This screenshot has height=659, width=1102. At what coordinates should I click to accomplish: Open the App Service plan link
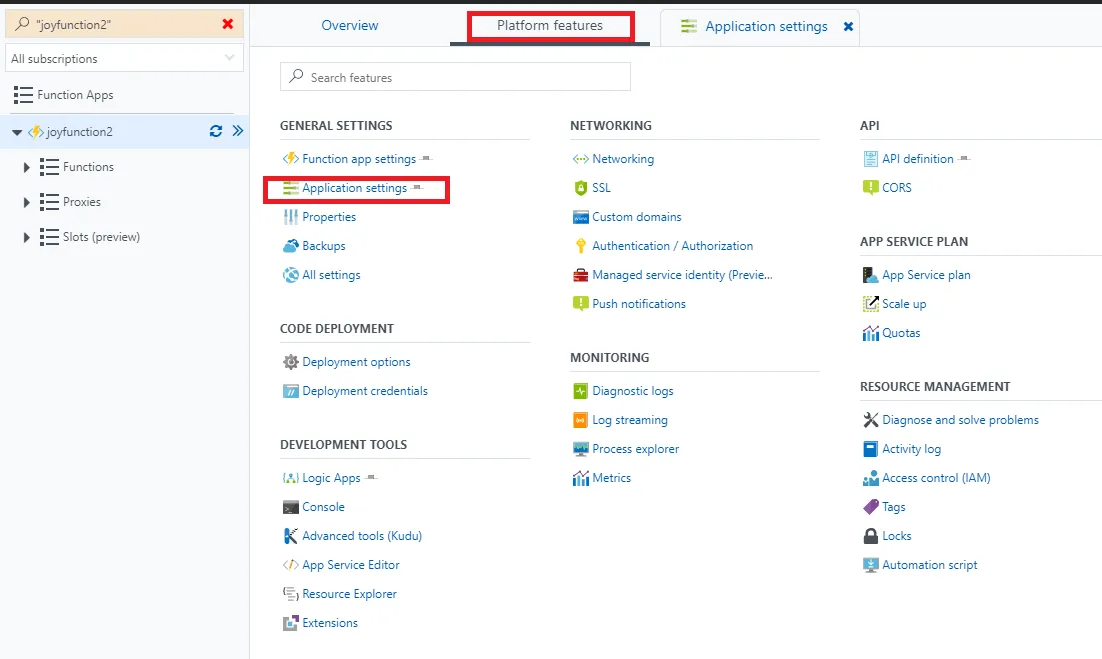[926, 275]
